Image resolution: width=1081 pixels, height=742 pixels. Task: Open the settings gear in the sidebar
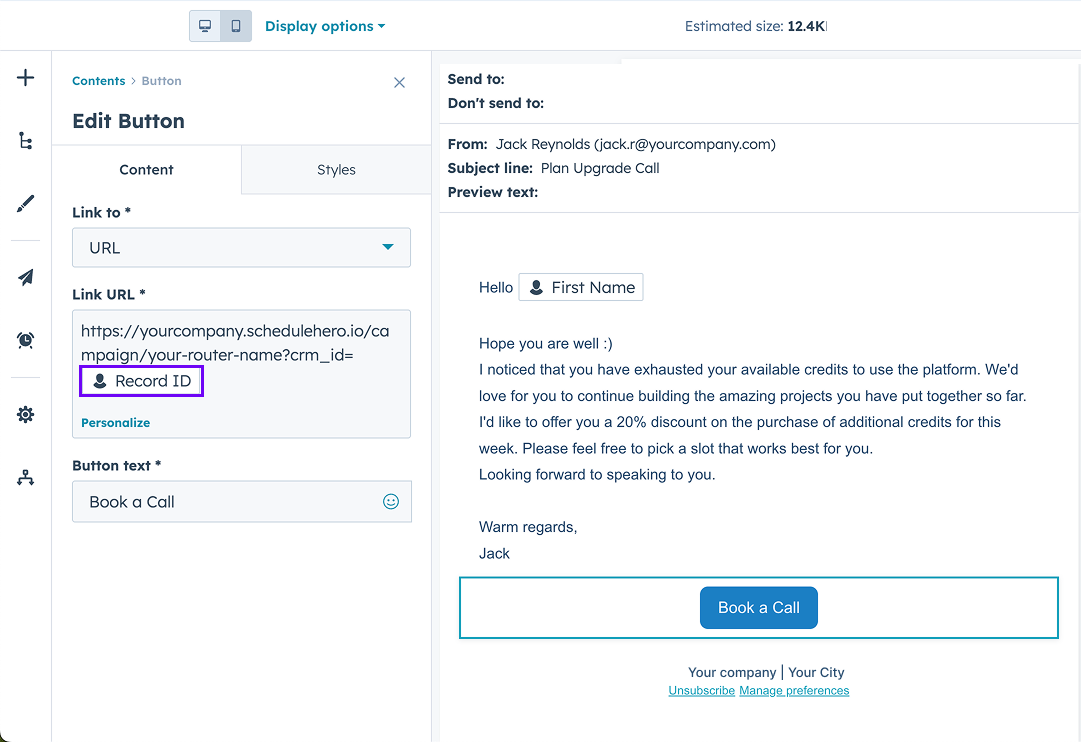(25, 413)
